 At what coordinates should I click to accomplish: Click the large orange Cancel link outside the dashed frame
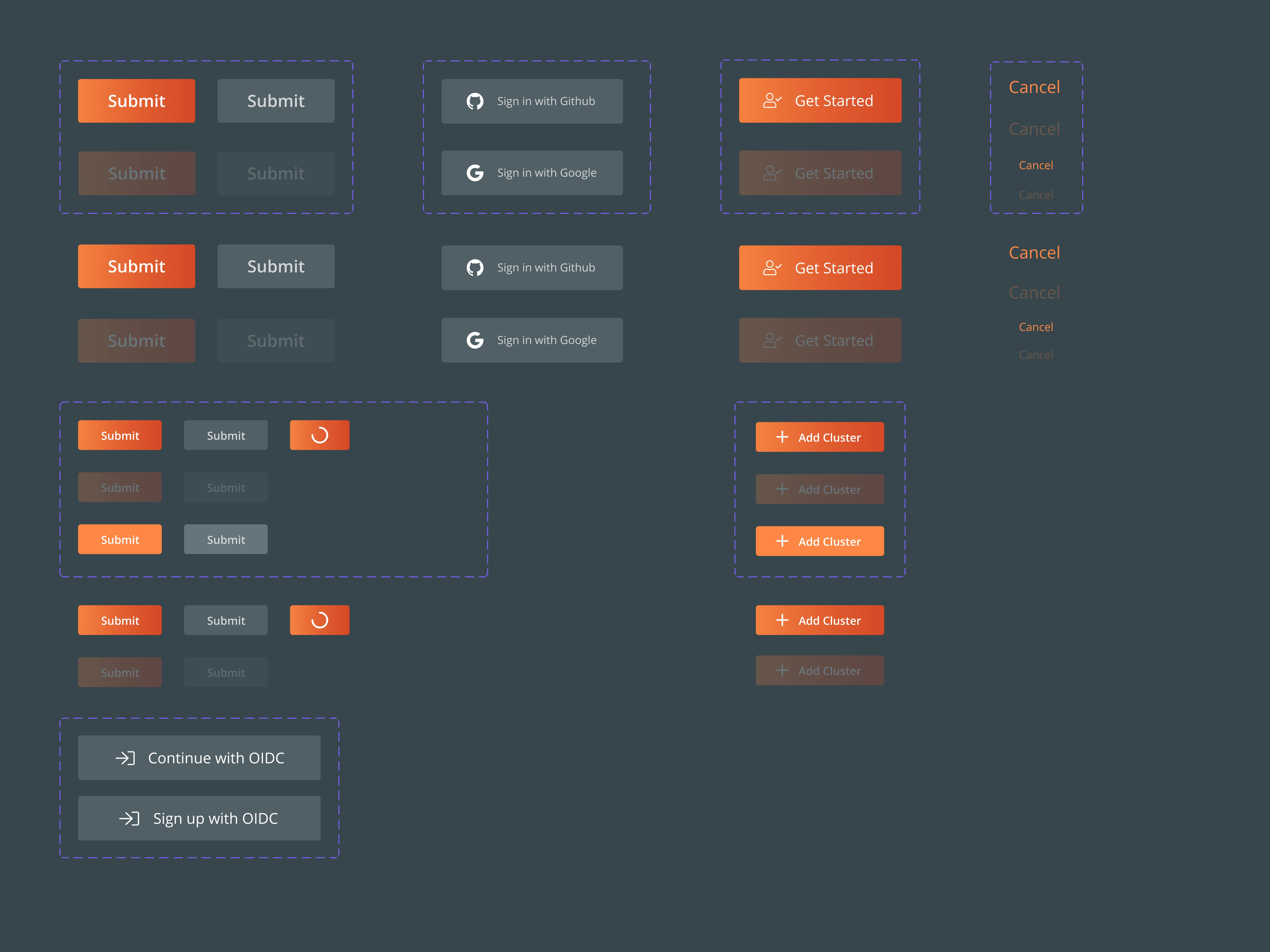pos(1034,252)
